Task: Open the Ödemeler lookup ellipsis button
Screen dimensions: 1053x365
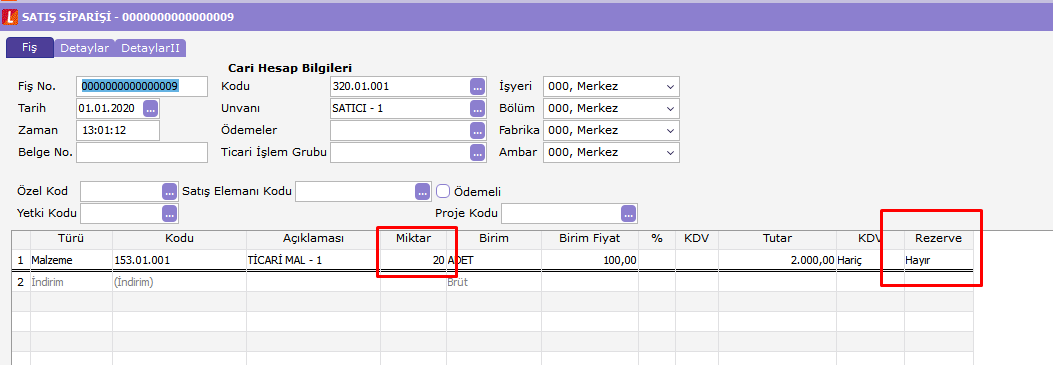Action: pos(477,130)
